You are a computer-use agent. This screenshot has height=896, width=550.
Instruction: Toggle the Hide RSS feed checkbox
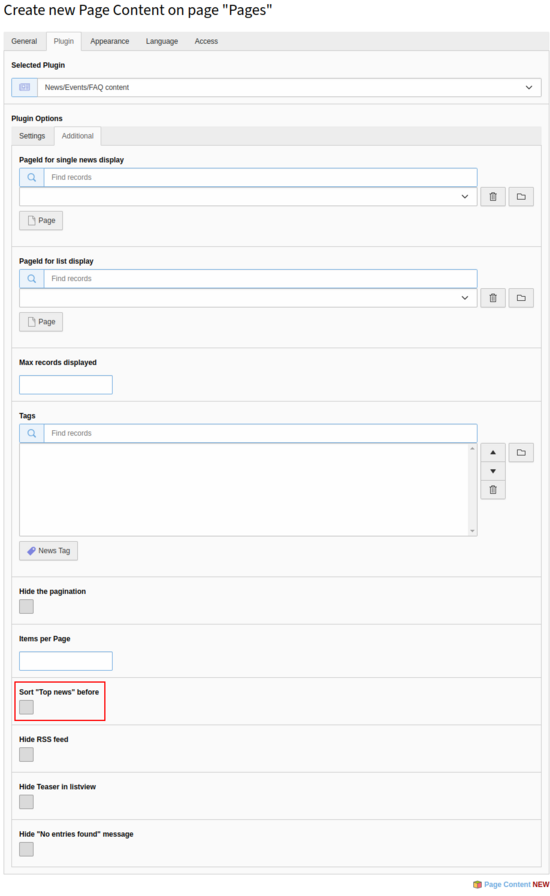point(26,754)
